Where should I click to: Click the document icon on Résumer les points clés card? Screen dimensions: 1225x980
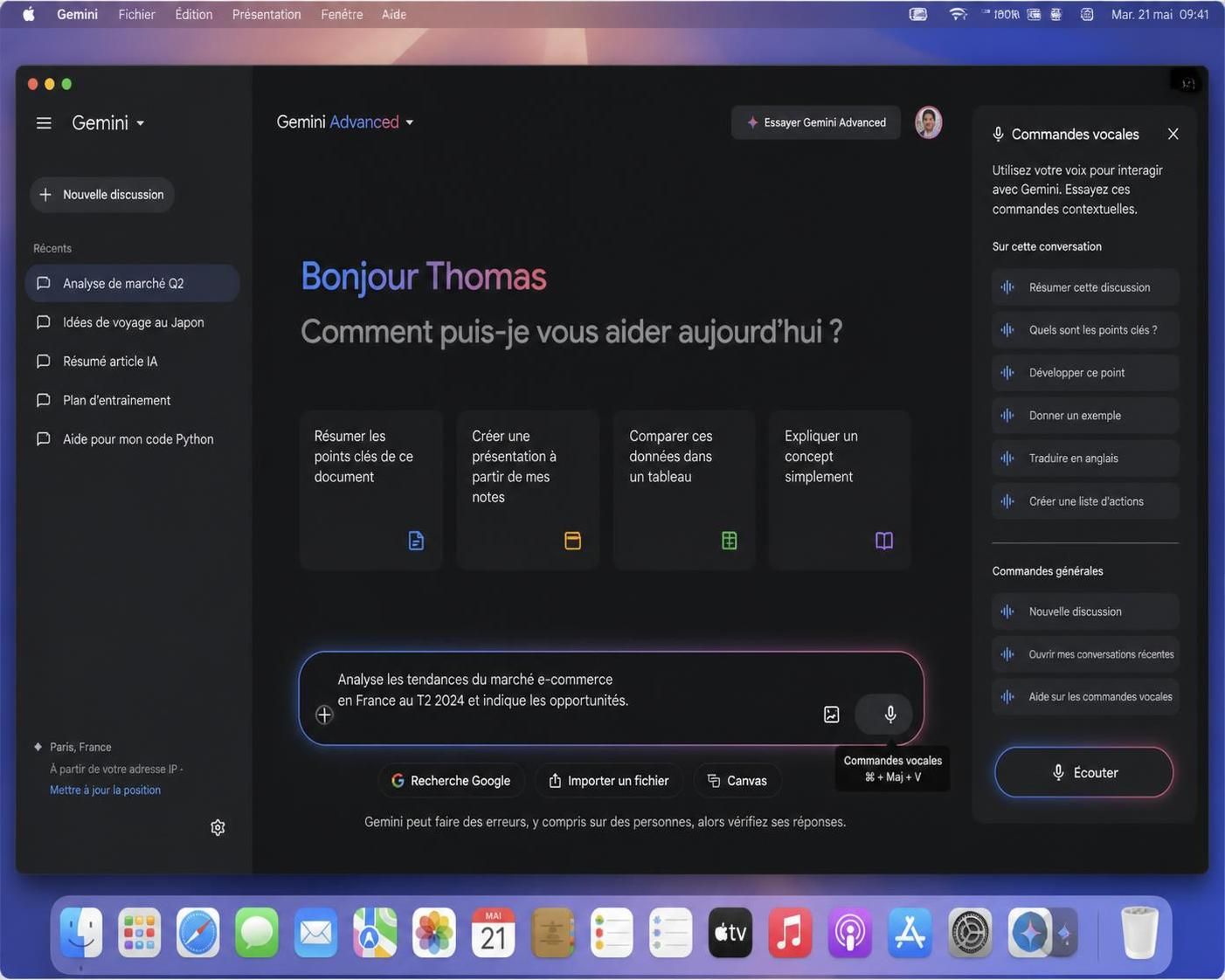416,541
